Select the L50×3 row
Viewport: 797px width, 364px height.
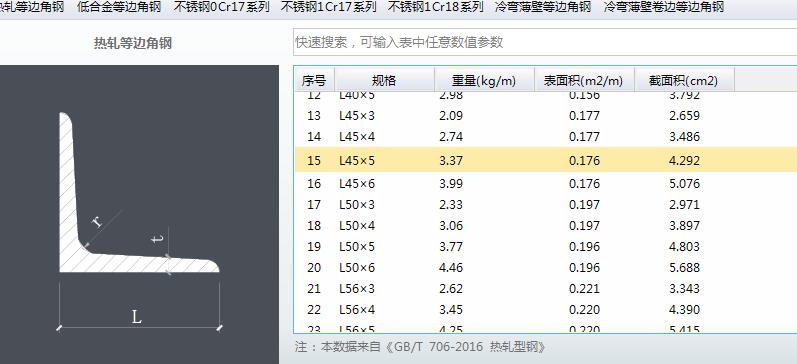[x=545, y=205]
